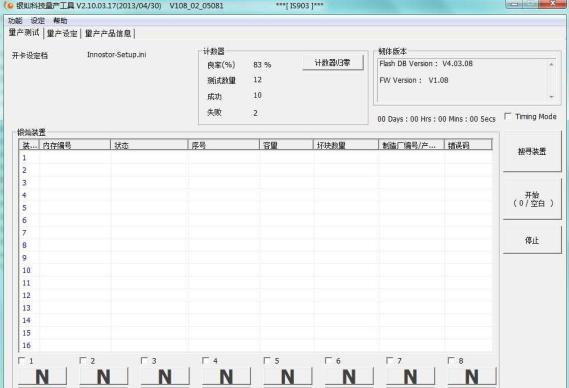Select device row 14 in list
Viewport: 569px width, 388px height.
[255, 320]
